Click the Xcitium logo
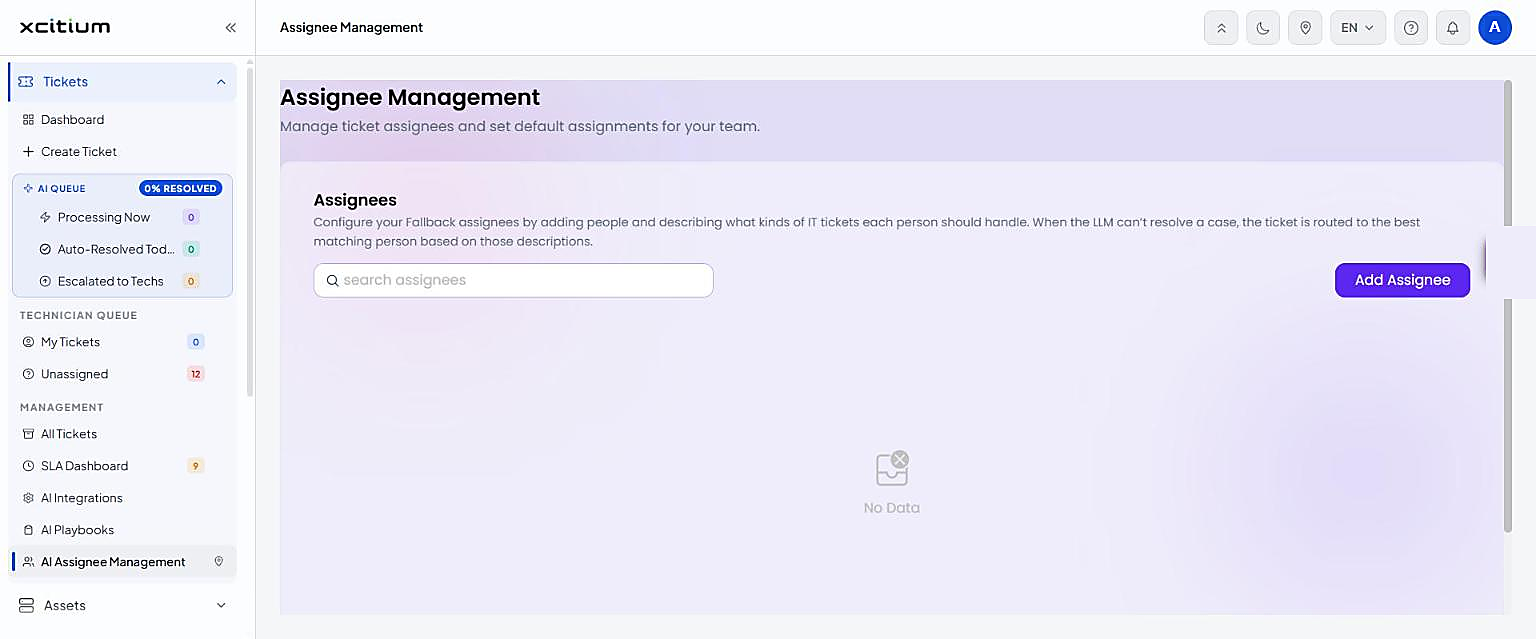The image size is (1536, 639). coord(65,27)
